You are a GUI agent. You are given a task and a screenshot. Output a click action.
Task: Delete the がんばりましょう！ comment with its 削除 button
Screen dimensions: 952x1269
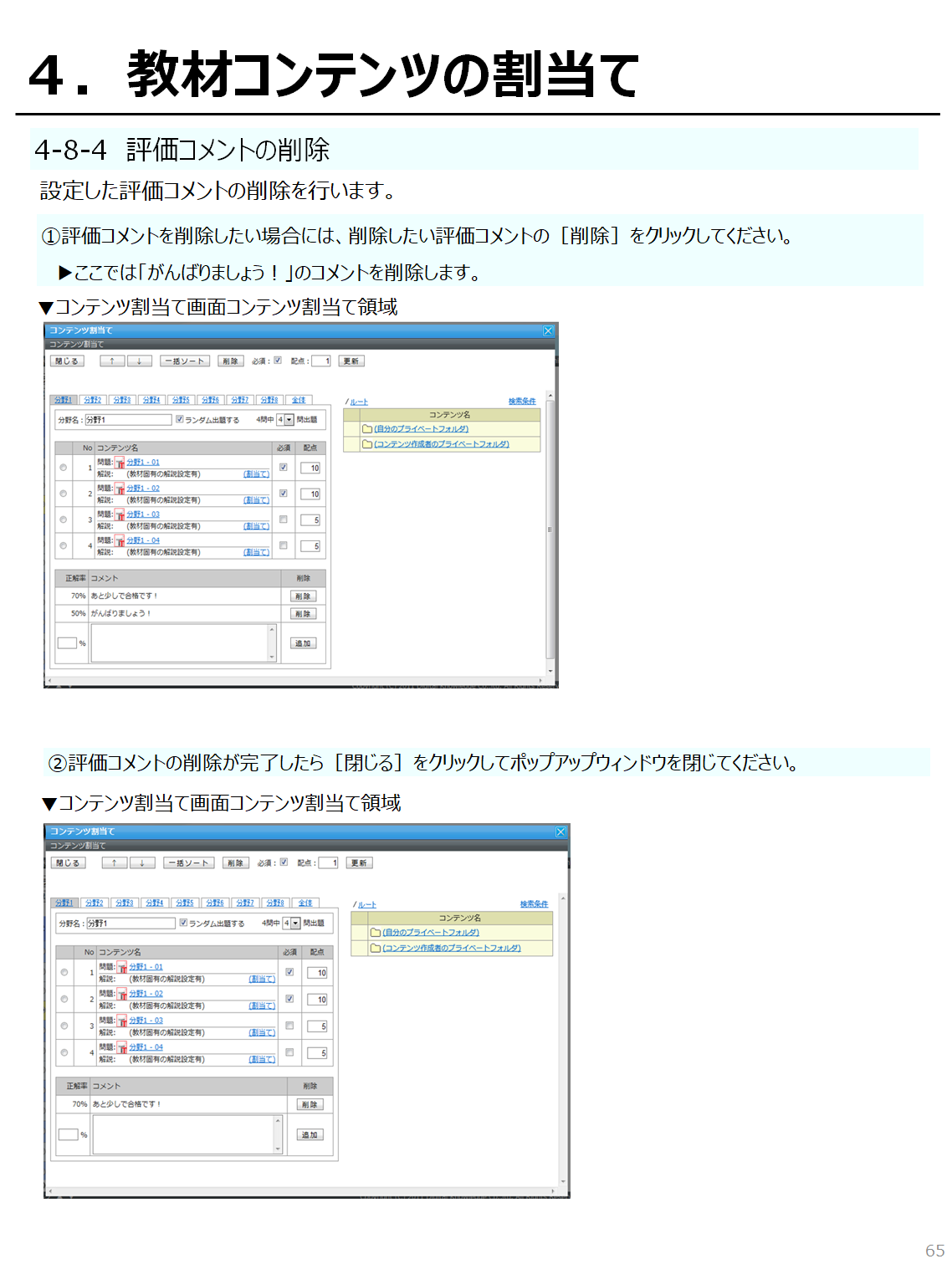click(303, 614)
